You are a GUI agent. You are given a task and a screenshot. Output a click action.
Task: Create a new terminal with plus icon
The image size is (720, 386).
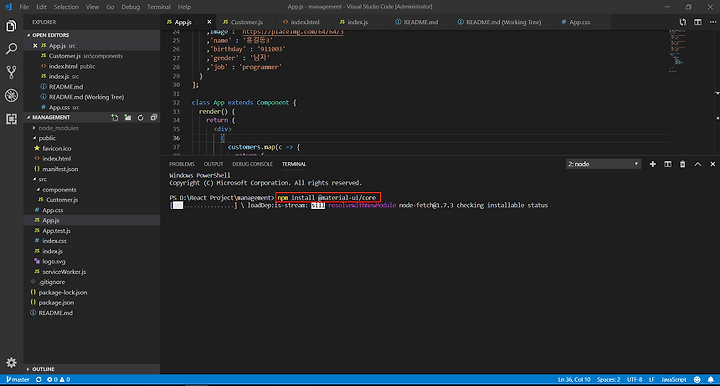[652, 164]
